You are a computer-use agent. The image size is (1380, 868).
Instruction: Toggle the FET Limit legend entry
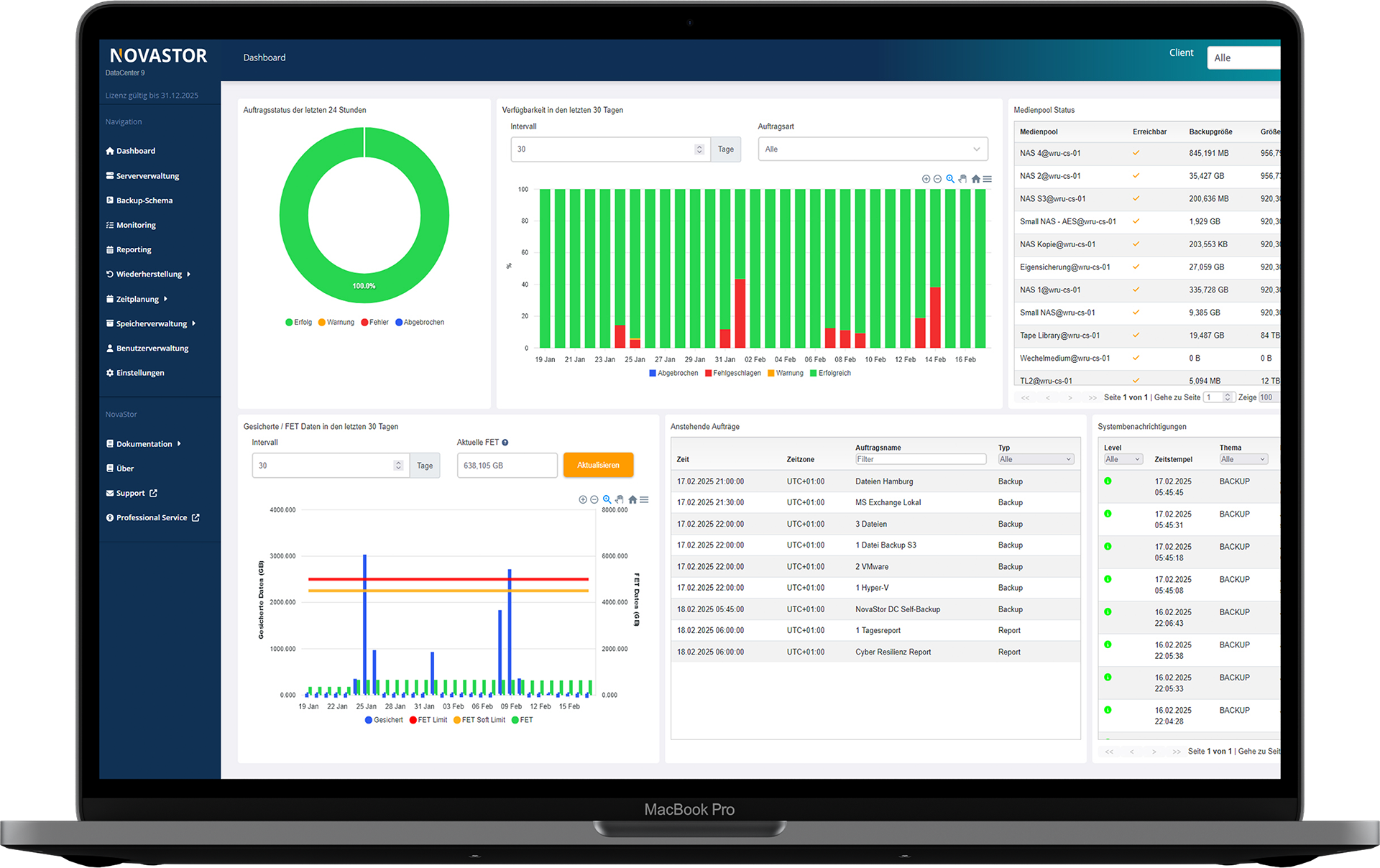point(428,720)
